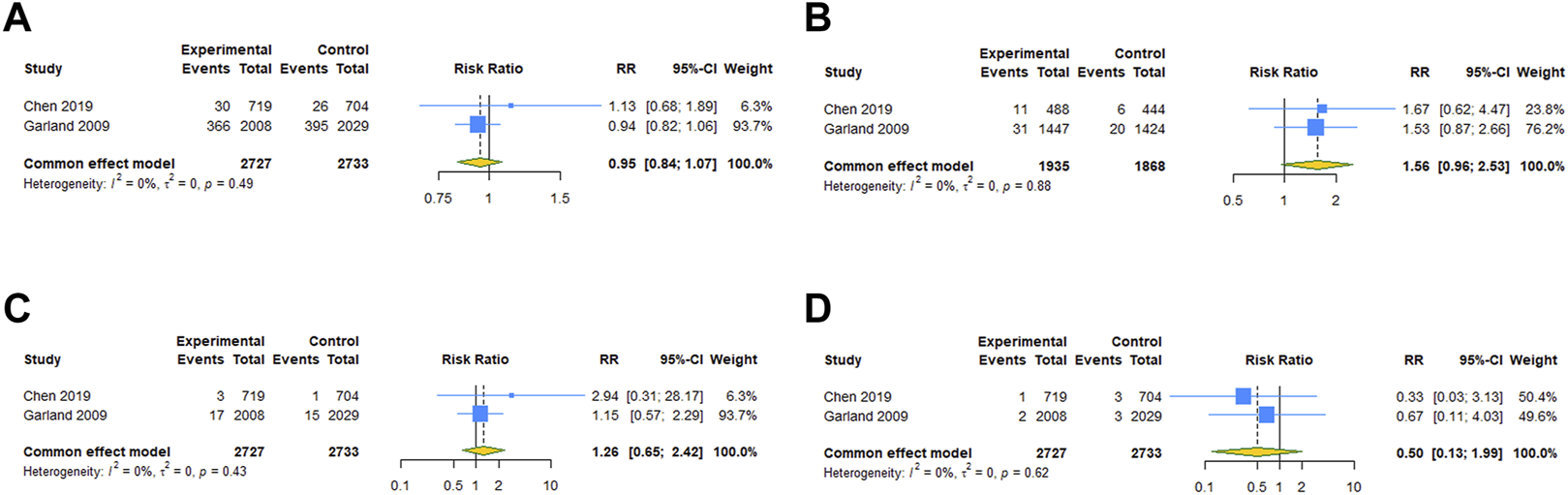Click heterogeneity text with p = 0.43
Image resolution: width=1568 pixels, height=495 pixels.
click(135, 472)
